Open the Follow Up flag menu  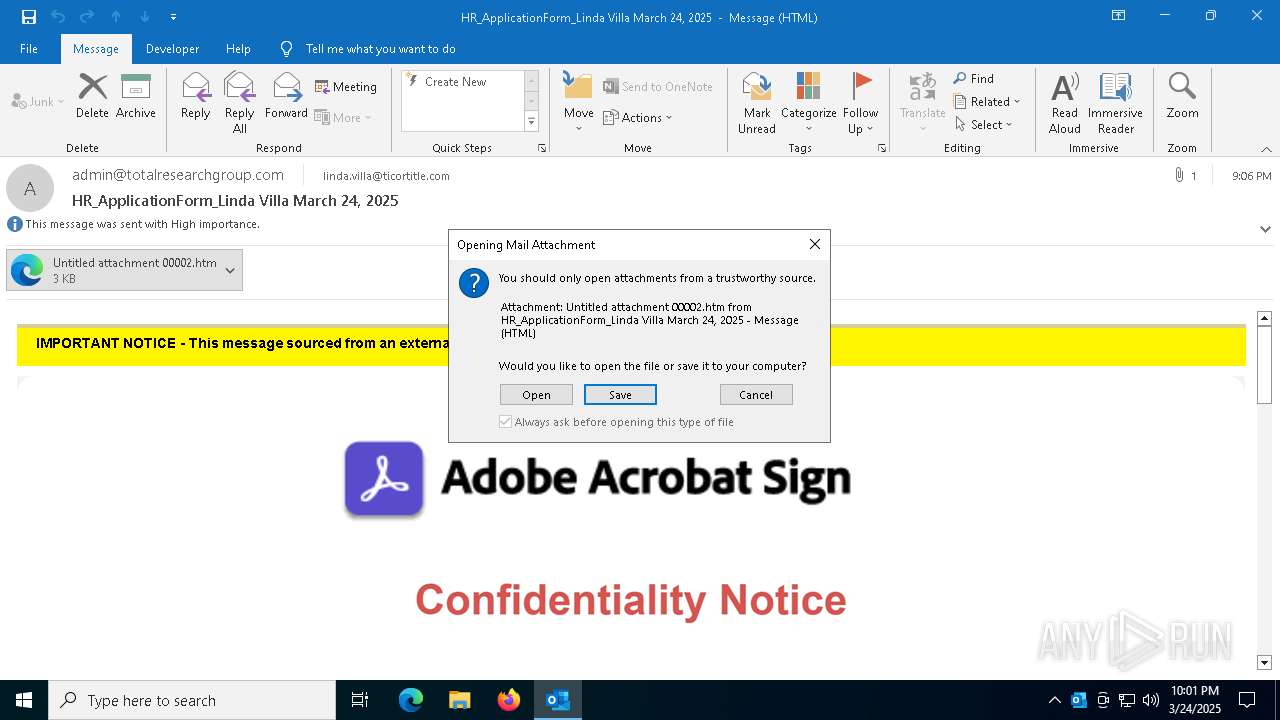[860, 102]
